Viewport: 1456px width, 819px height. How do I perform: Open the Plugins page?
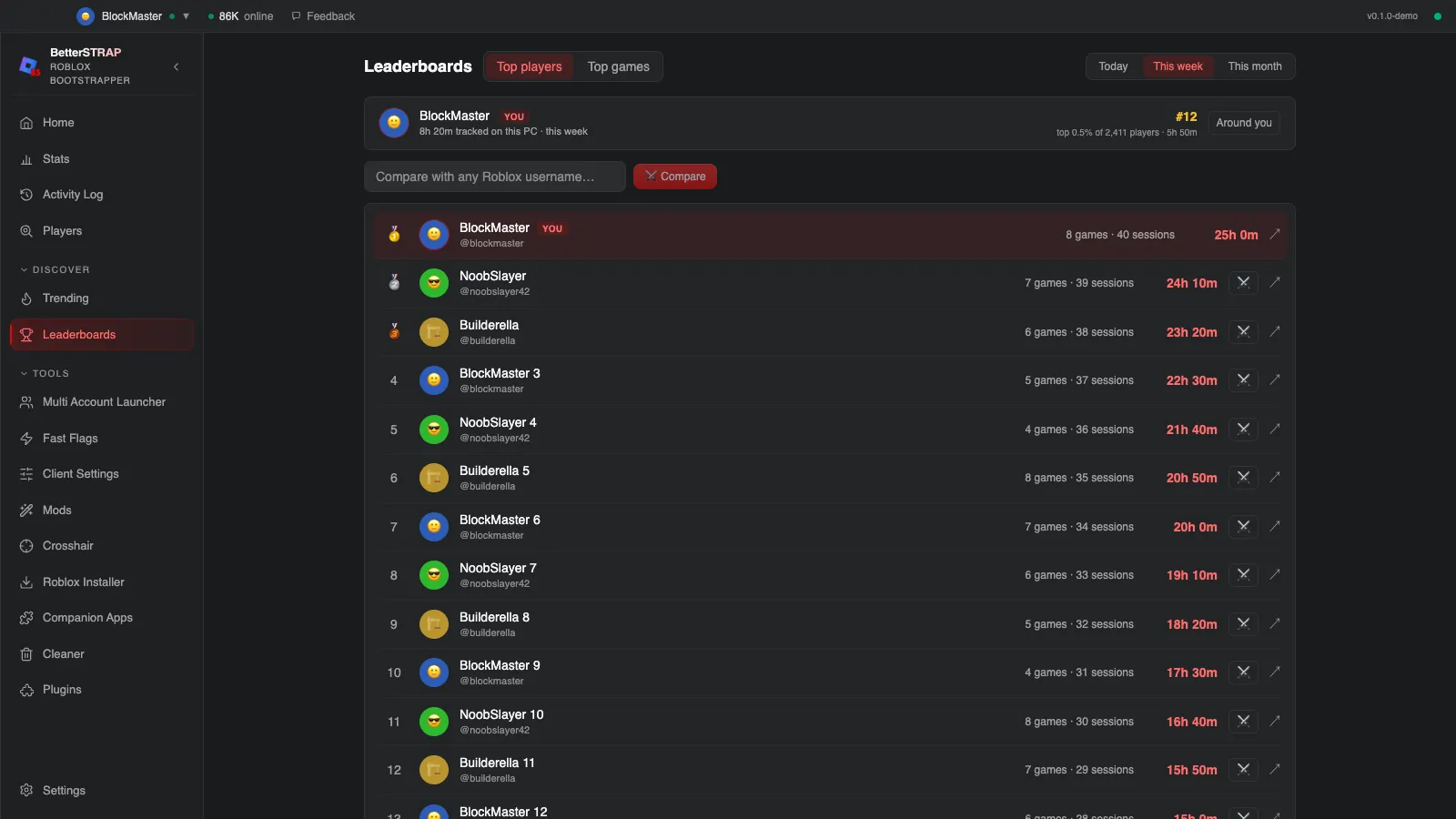click(101, 690)
